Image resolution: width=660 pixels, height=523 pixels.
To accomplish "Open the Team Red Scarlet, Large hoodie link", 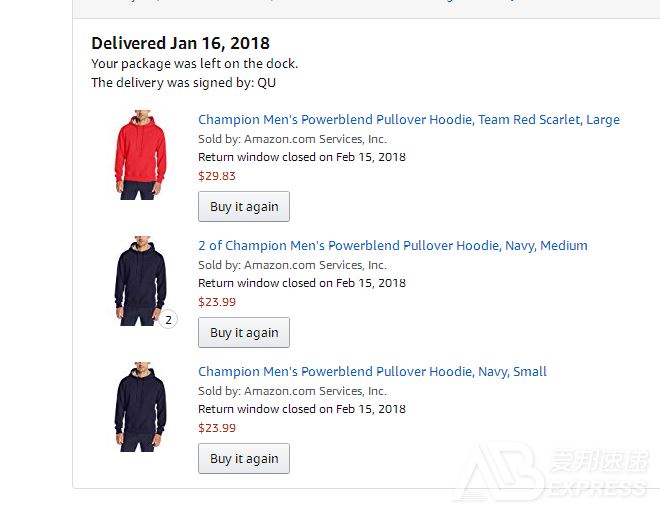I will (x=408, y=120).
